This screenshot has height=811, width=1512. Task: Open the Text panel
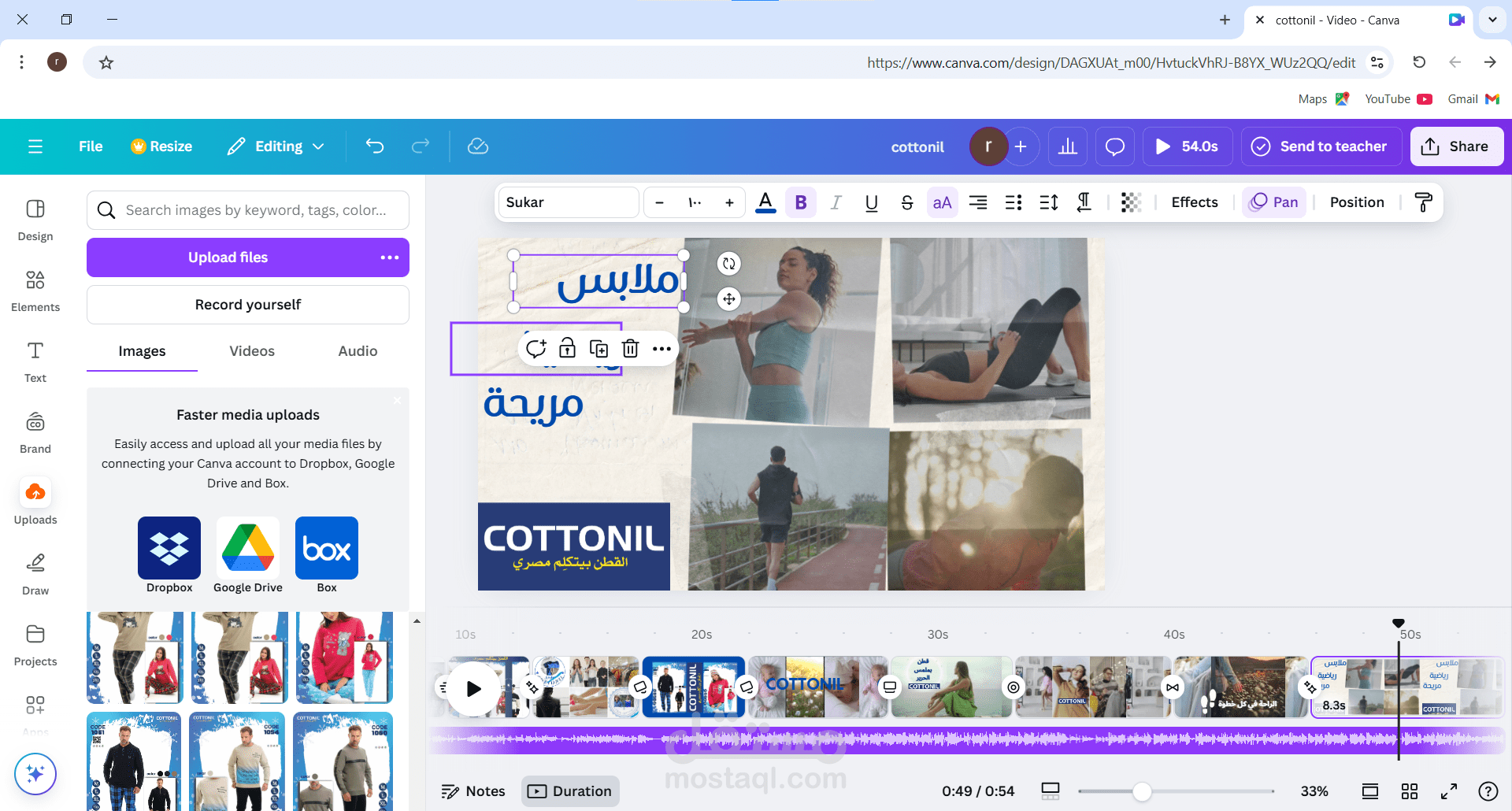[x=35, y=362]
